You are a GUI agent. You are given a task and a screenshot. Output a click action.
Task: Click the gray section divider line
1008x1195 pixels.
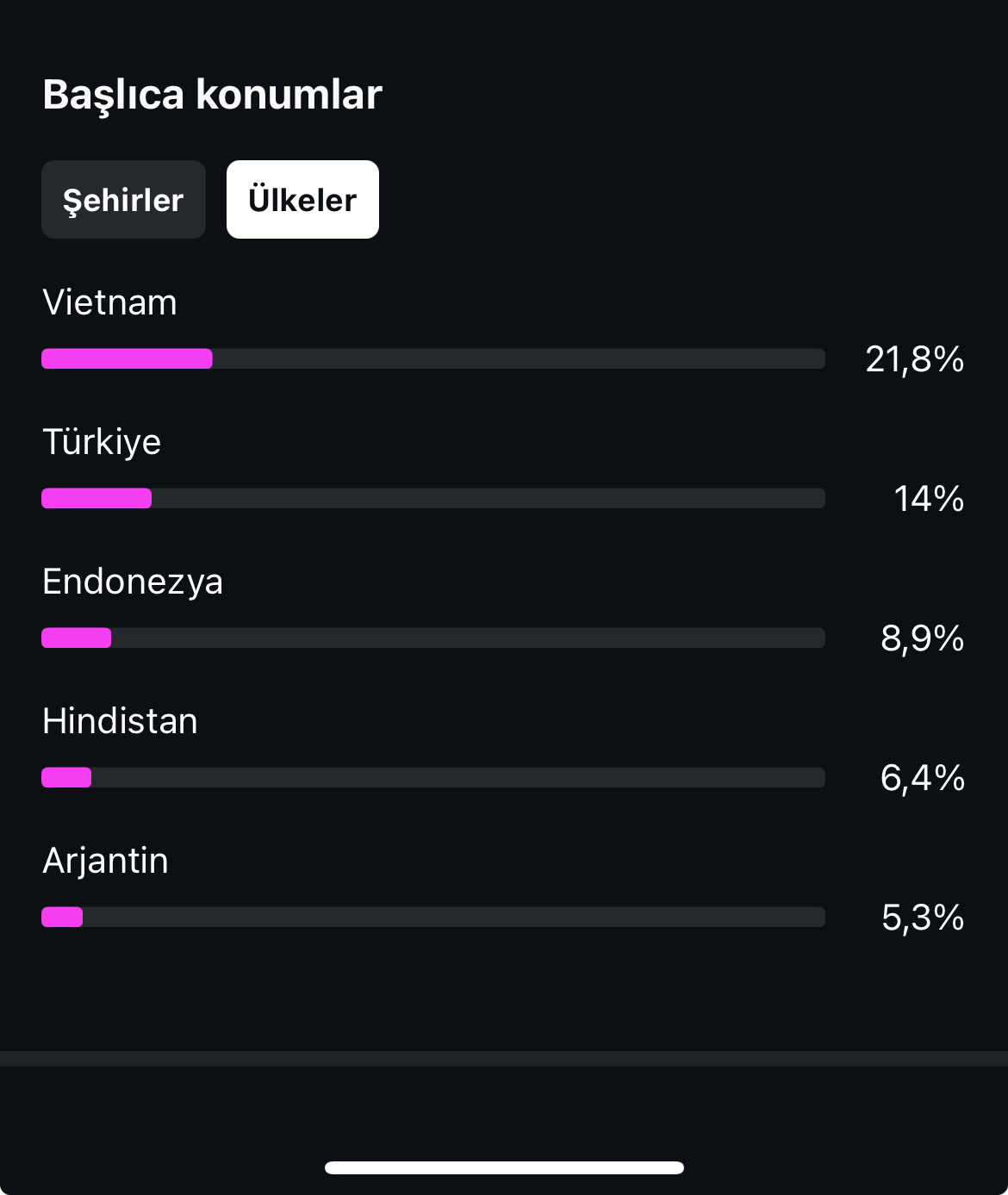click(x=504, y=1059)
